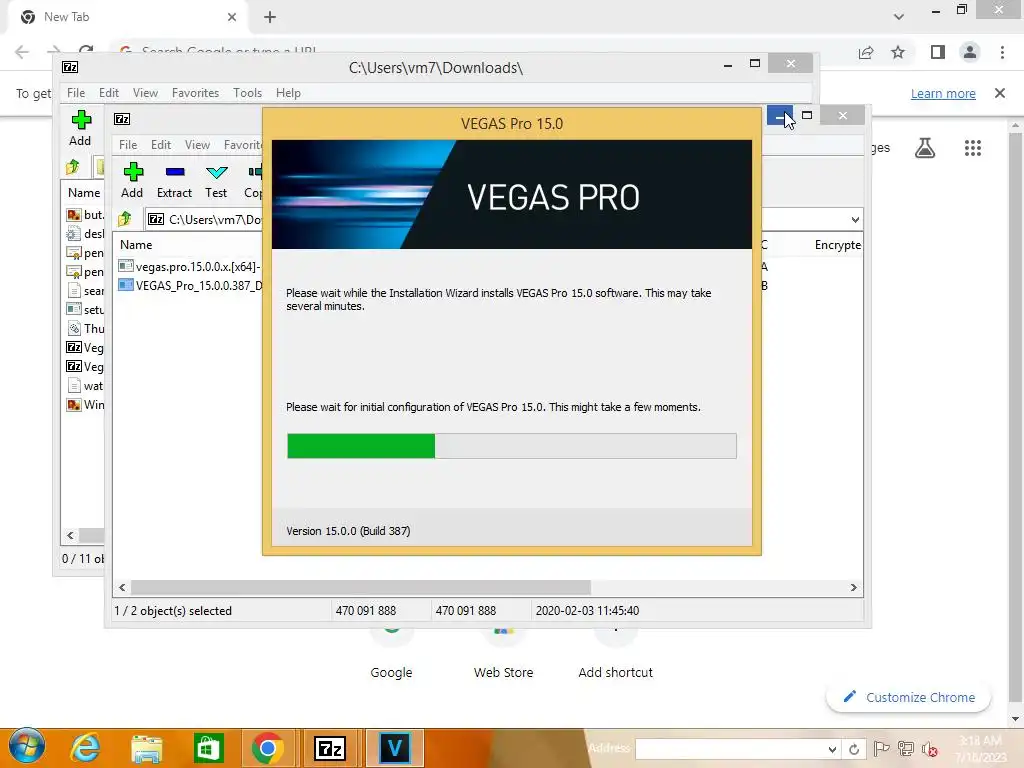Viewport: 1024px width, 768px height.
Task: Click Action Center flag tray icon
Action: (881, 748)
